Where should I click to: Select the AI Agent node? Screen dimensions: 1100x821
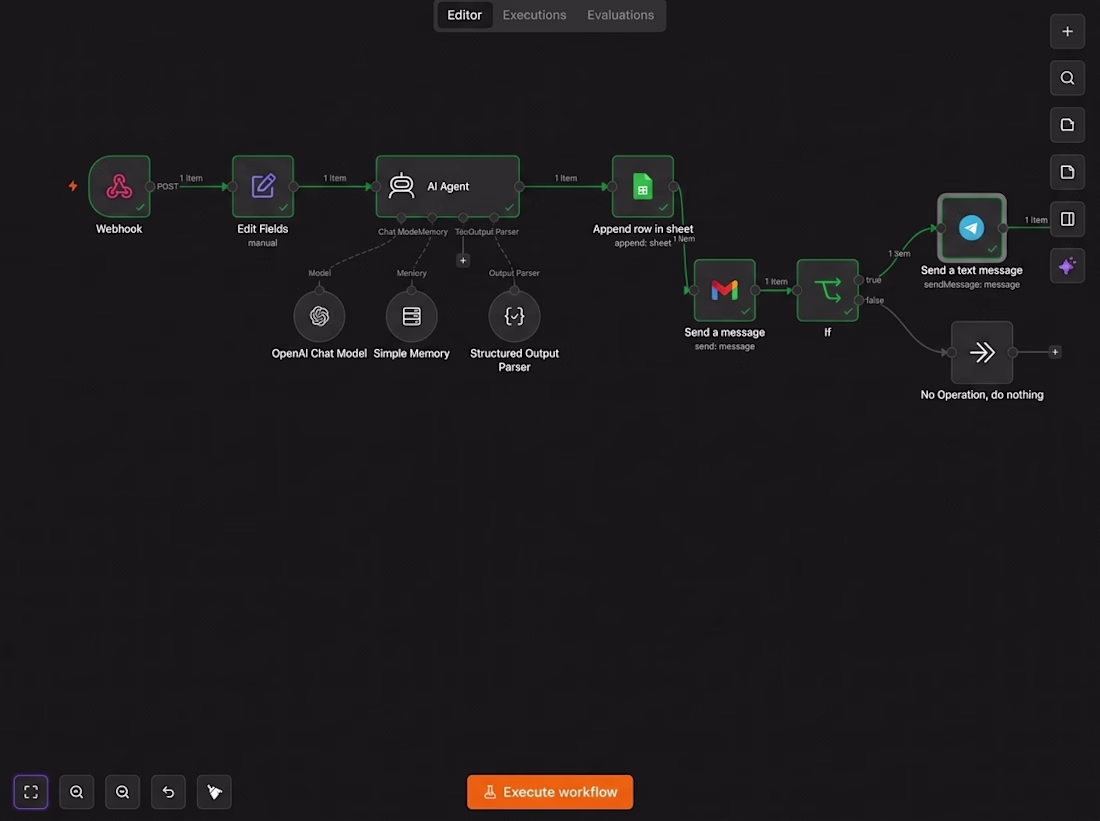pos(448,186)
